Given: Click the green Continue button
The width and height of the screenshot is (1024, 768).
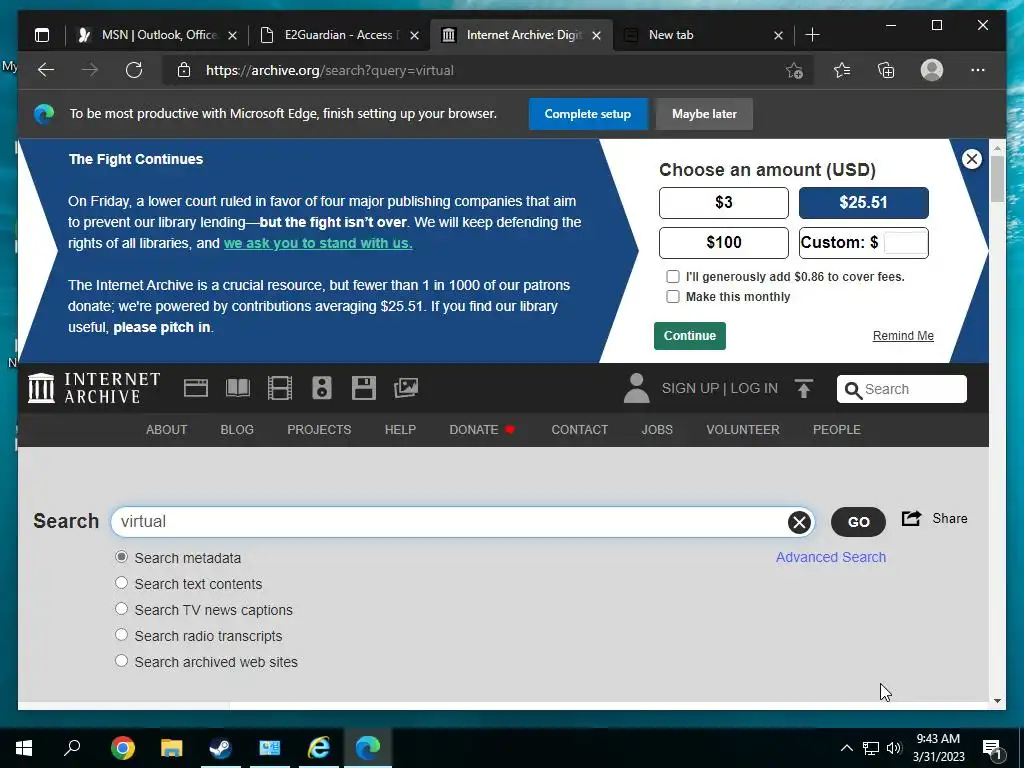Looking at the screenshot, I should click(690, 336).
